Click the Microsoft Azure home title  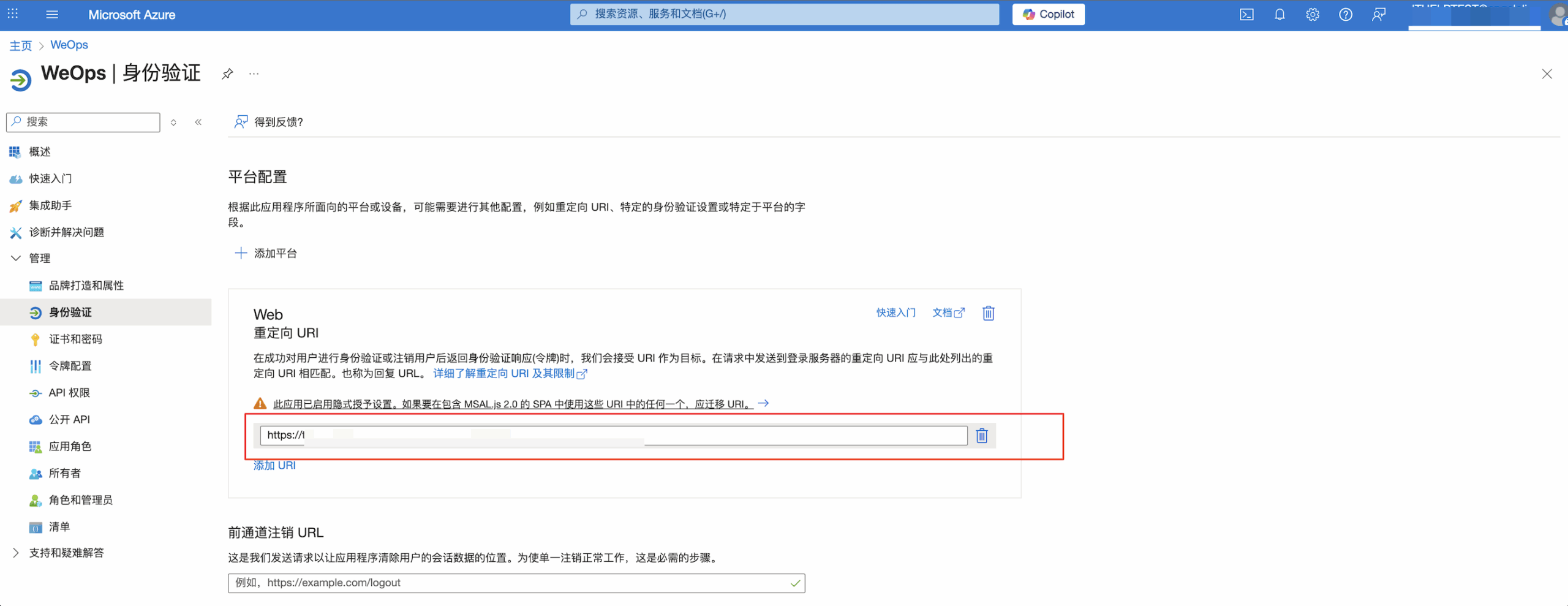click(132, 15)
